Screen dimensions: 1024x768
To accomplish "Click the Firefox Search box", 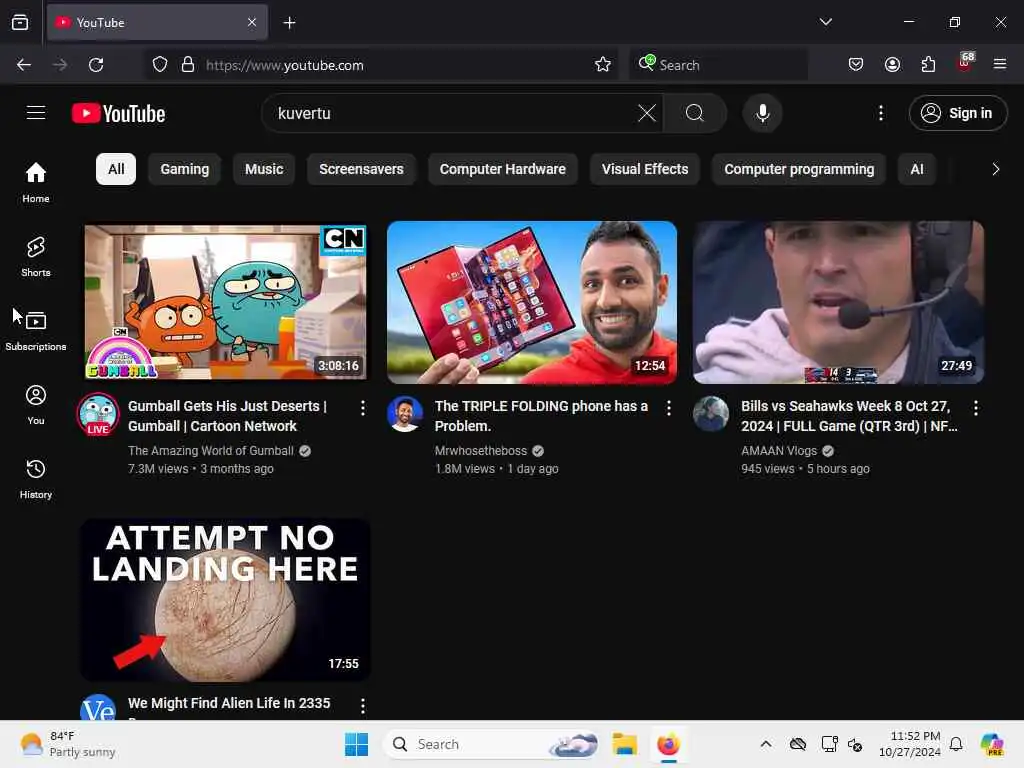I will (718, 65).
